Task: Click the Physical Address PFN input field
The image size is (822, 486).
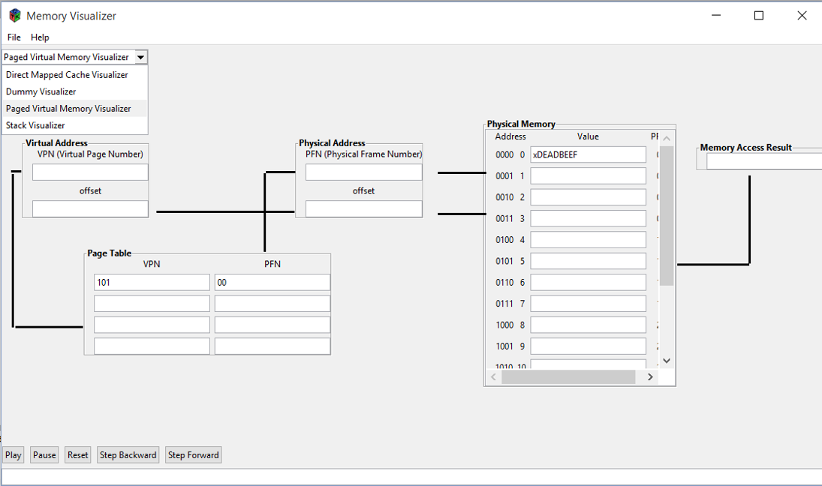Action: click(x=363, y=173)
